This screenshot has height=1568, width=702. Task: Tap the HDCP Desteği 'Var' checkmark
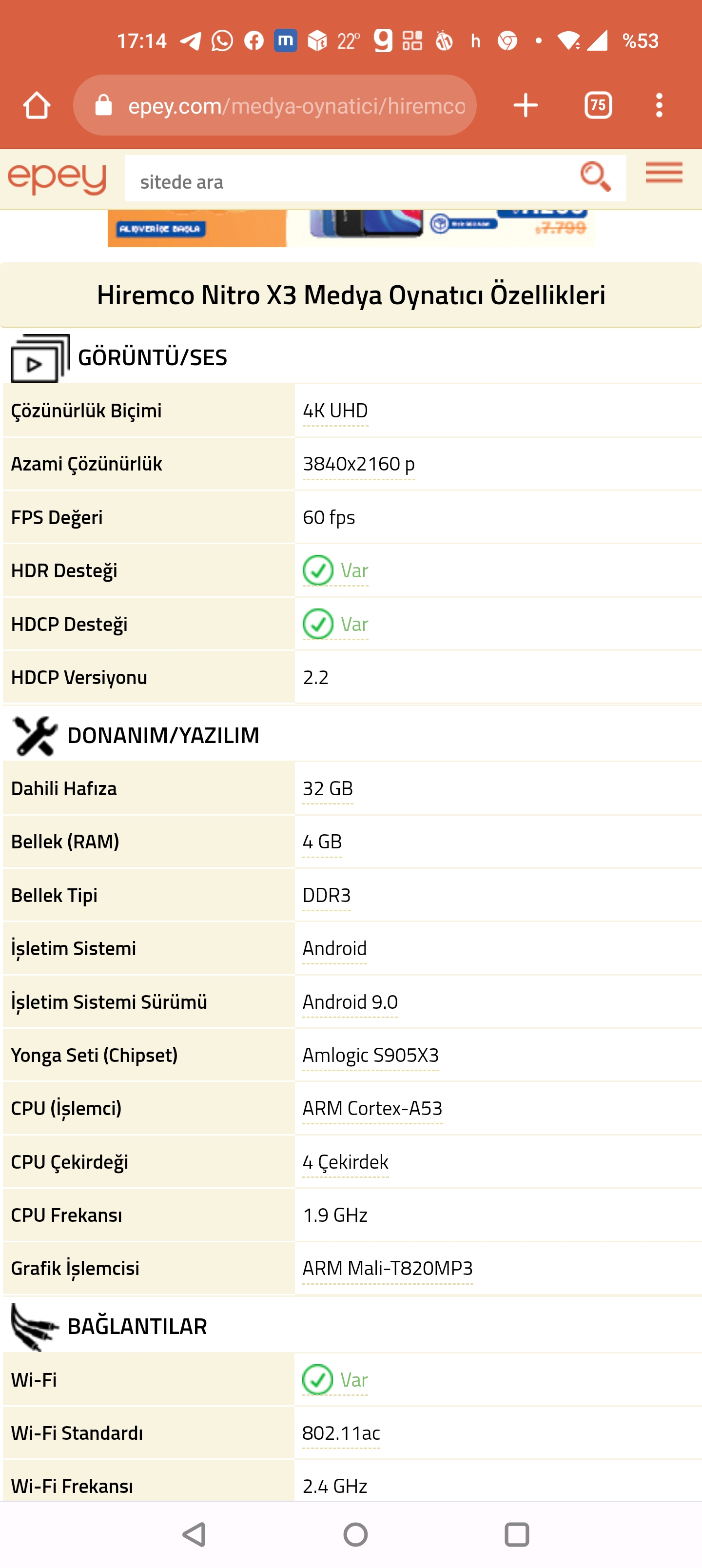[x=318, y=624]
